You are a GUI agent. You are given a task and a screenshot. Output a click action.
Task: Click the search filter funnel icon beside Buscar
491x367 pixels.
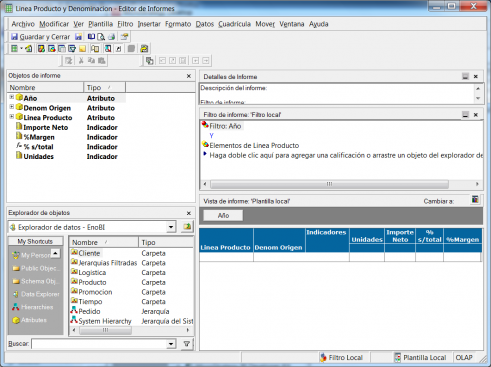coord(187,344)
